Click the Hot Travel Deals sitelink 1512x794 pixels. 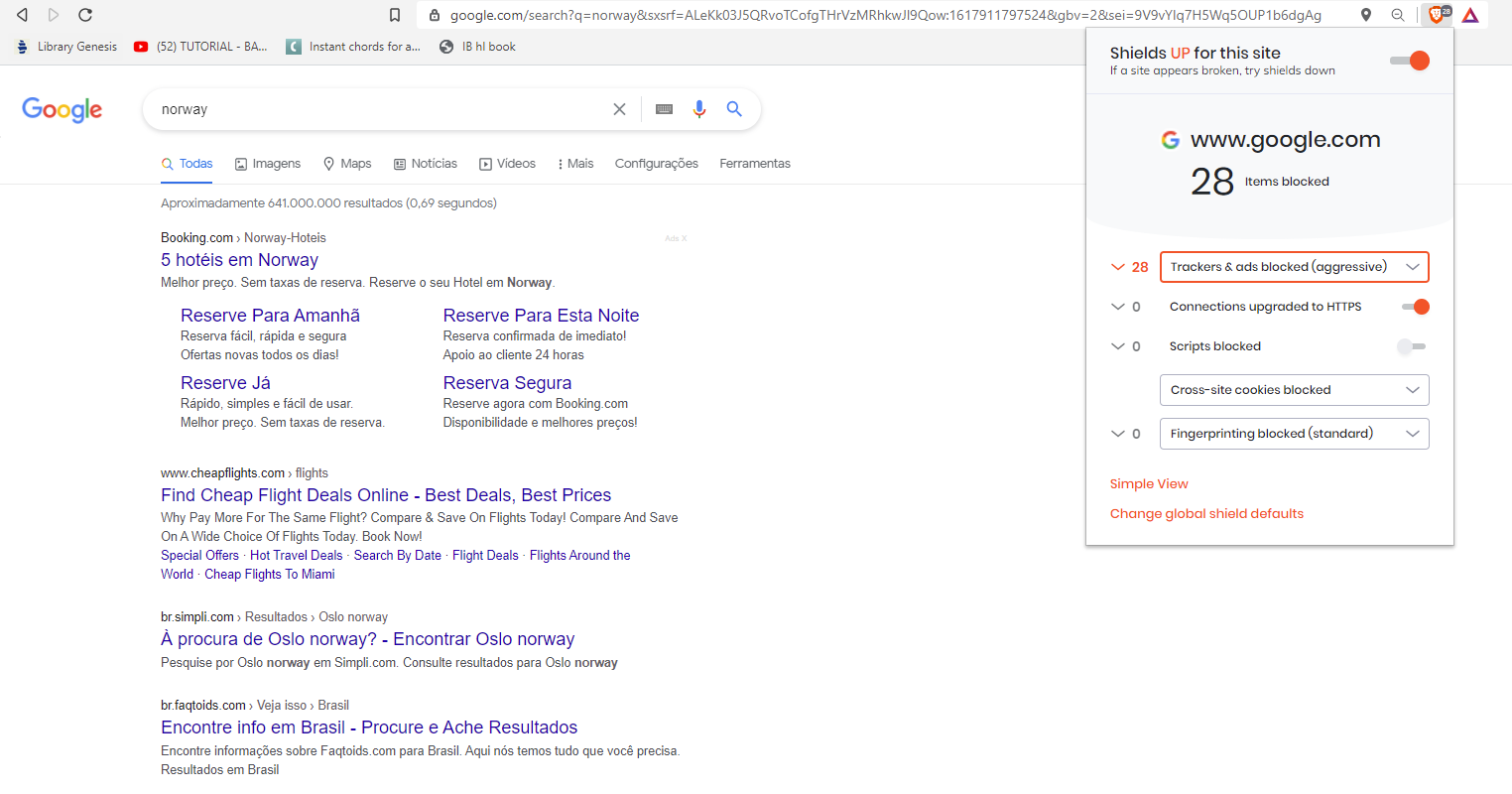pyautogui.click(x=296, y=556)
